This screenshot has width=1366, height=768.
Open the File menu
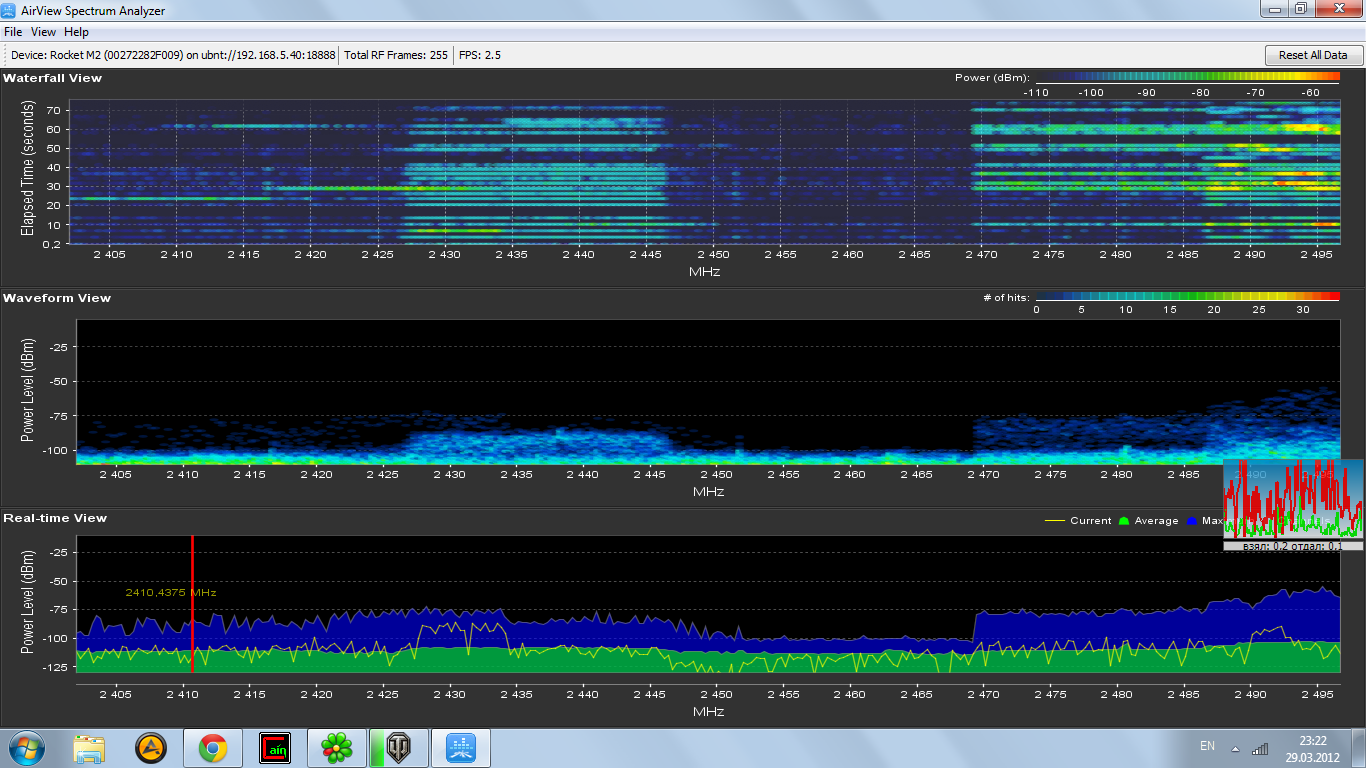coord(13,32)
